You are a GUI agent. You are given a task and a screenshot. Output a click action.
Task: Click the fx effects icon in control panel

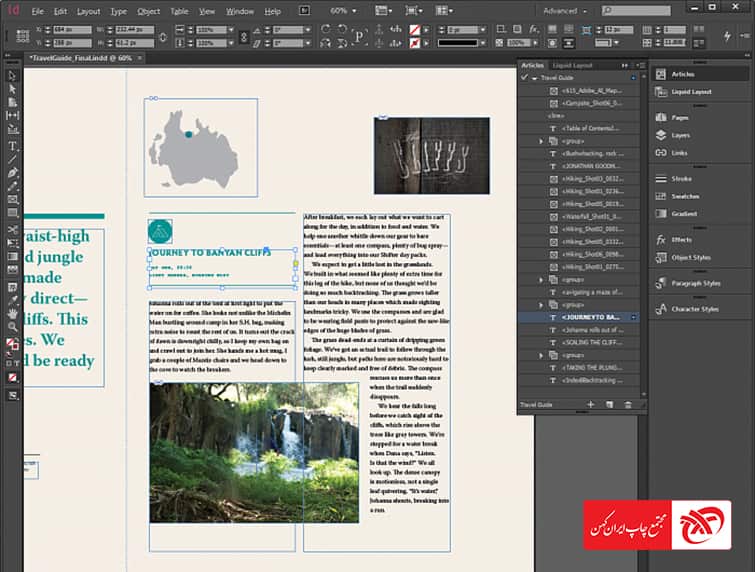pyautogui.click(x=534, y=29)
